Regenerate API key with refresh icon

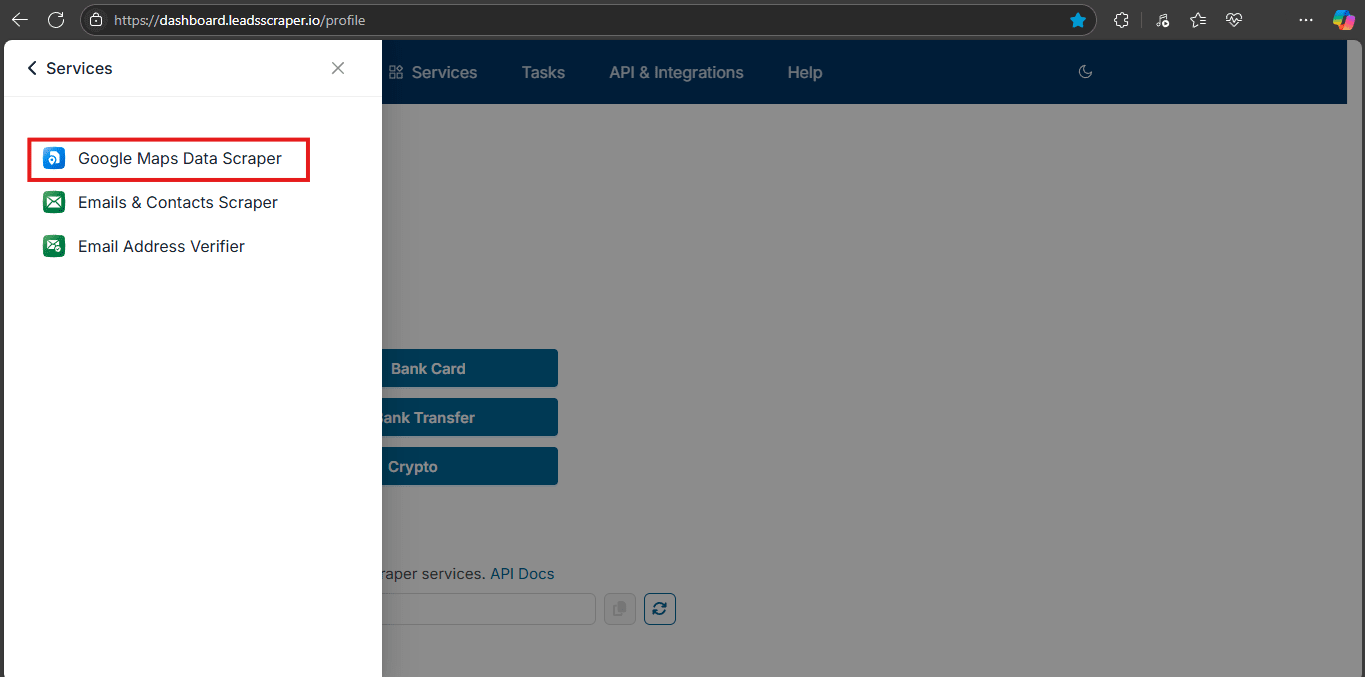point(660,609)
